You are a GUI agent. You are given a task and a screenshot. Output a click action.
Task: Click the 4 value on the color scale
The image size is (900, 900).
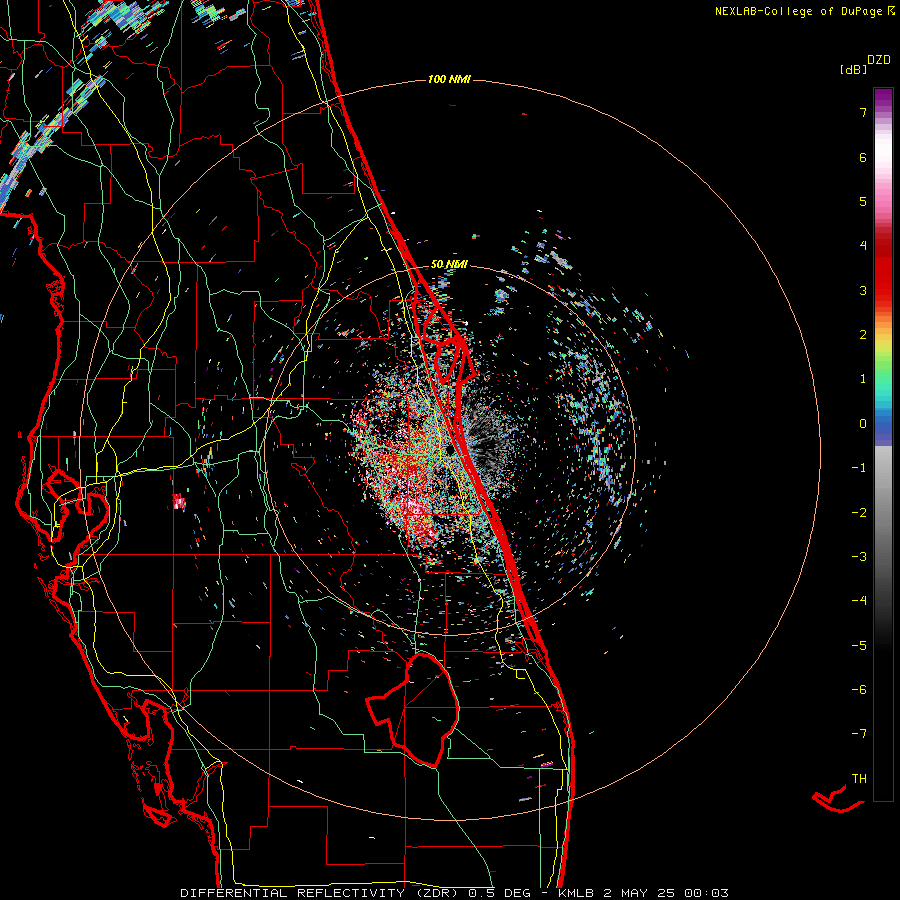863,246
